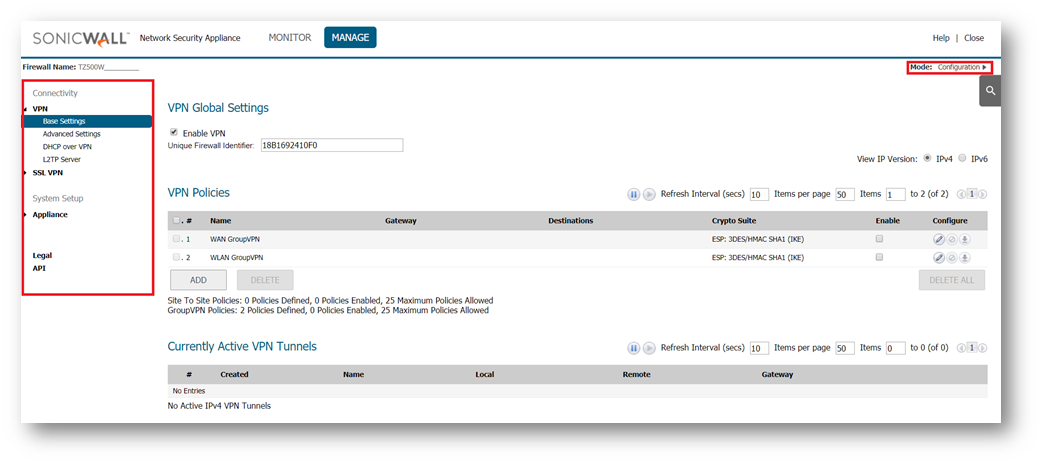Click the DELETE policy button

(265, 280)
